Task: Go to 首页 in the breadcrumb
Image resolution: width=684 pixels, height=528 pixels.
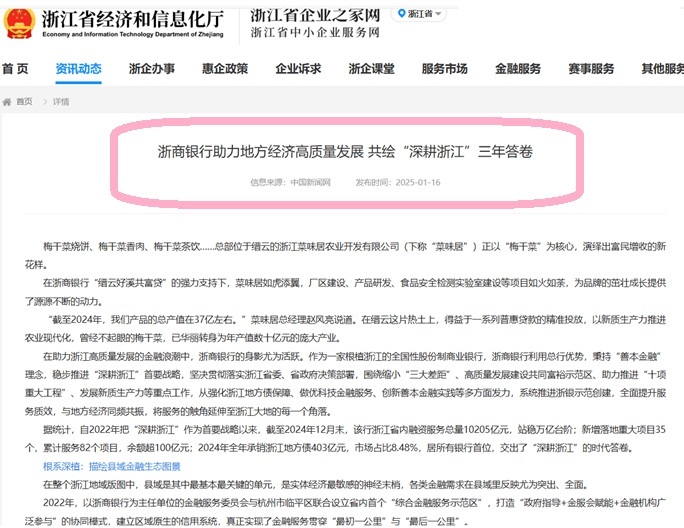Action: point(24,102)
